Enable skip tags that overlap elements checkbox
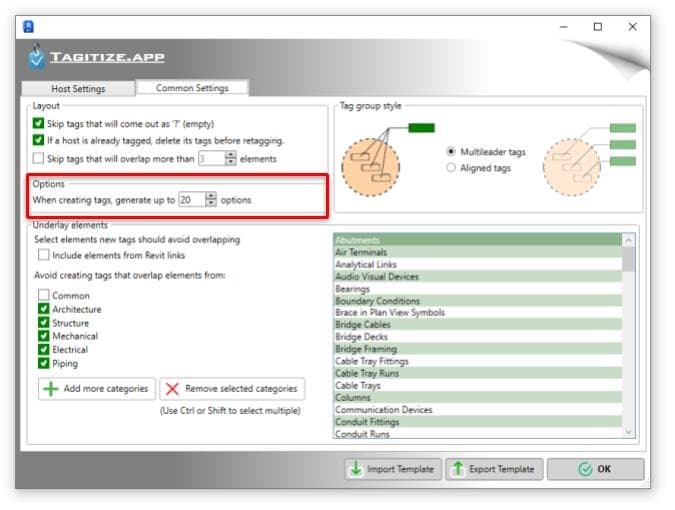 pos(38,158)
